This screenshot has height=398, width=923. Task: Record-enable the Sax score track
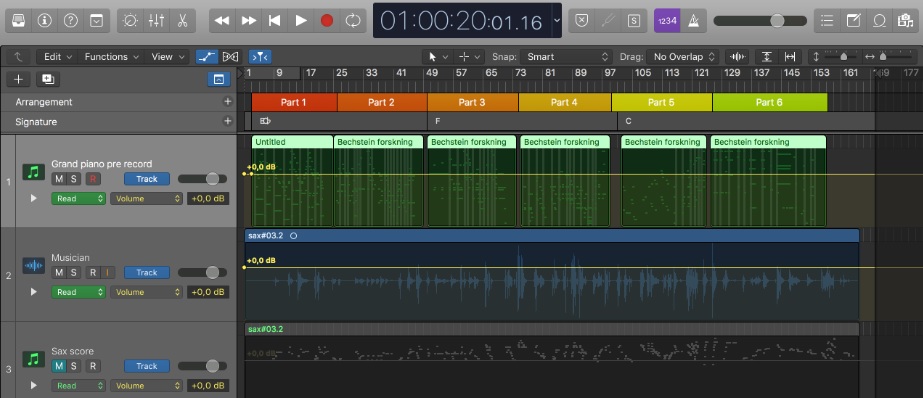tap(92, 366)
